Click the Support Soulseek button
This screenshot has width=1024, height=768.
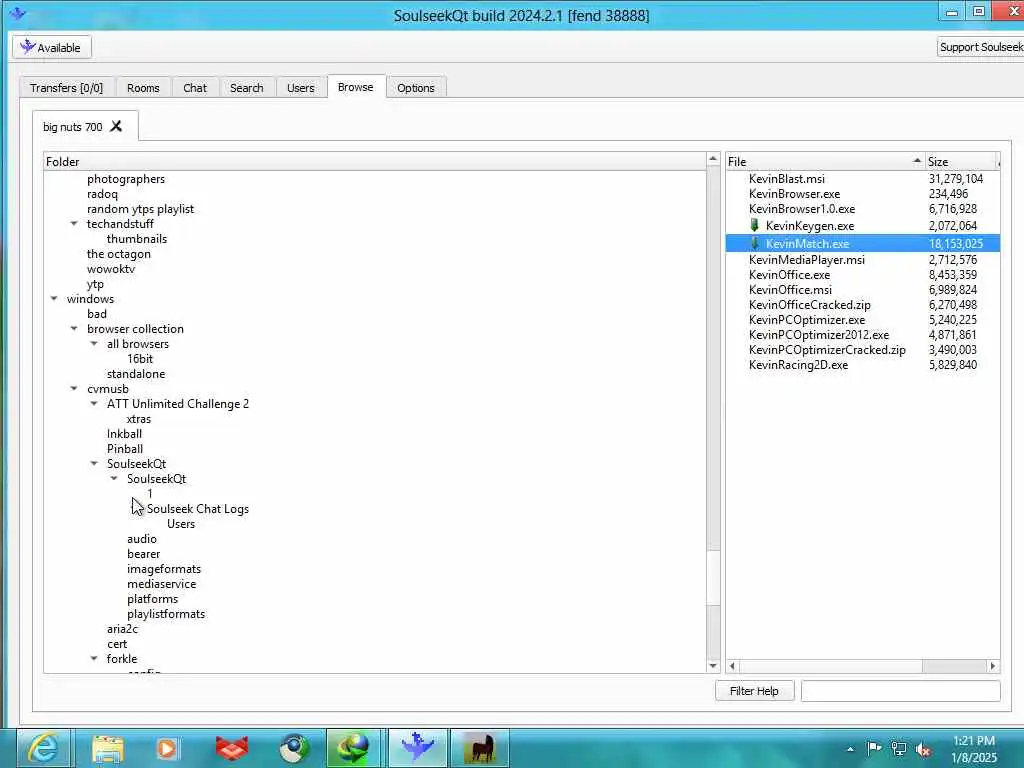981,47
